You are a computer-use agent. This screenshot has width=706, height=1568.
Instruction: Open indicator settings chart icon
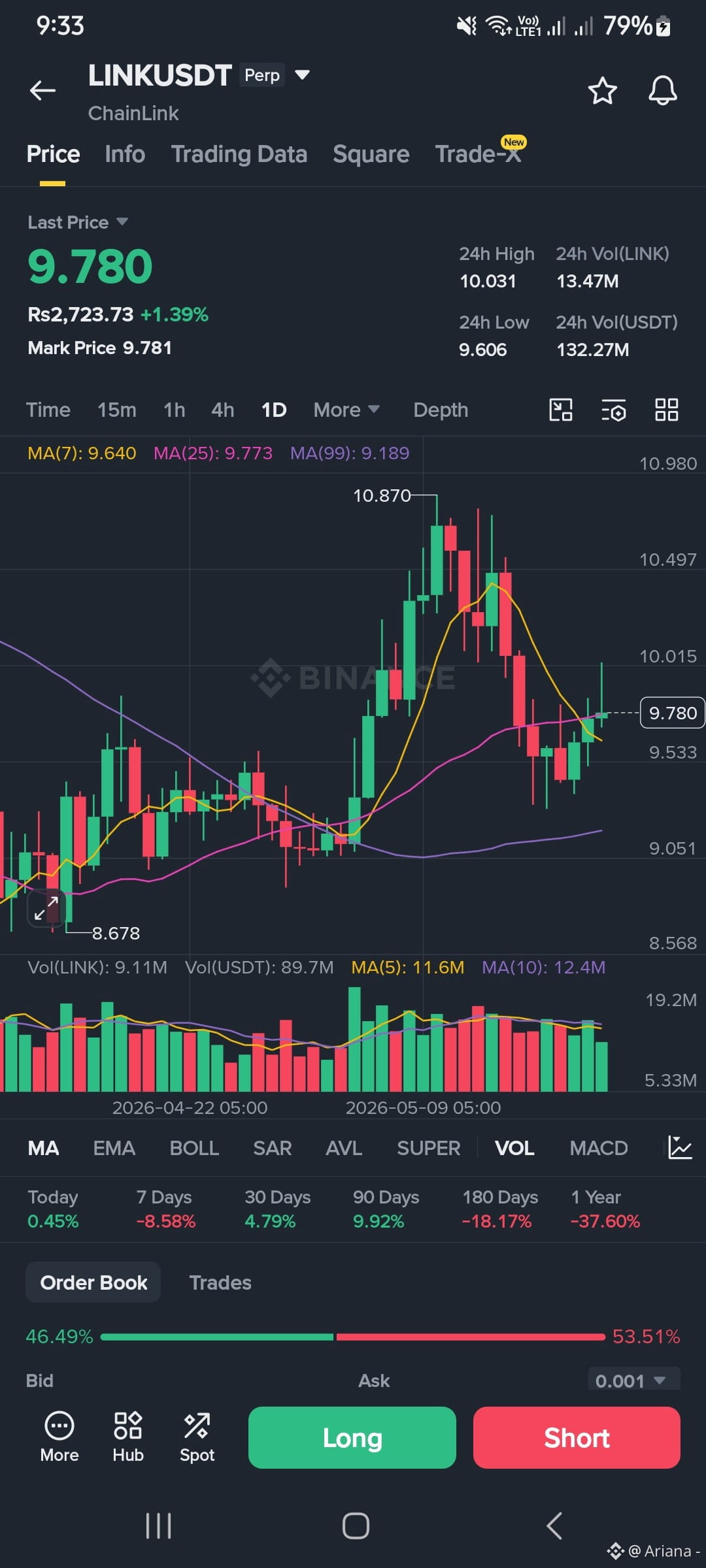point(680,1148)
